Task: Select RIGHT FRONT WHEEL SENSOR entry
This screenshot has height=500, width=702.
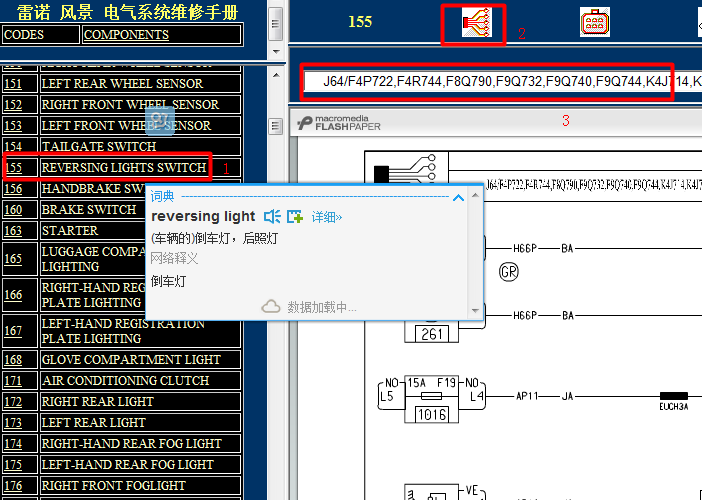Action: 141,105
